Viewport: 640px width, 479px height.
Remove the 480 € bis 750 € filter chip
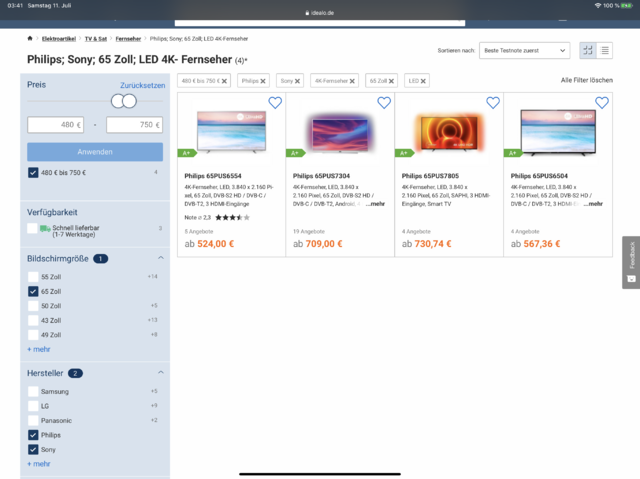[x=224, y=81]
